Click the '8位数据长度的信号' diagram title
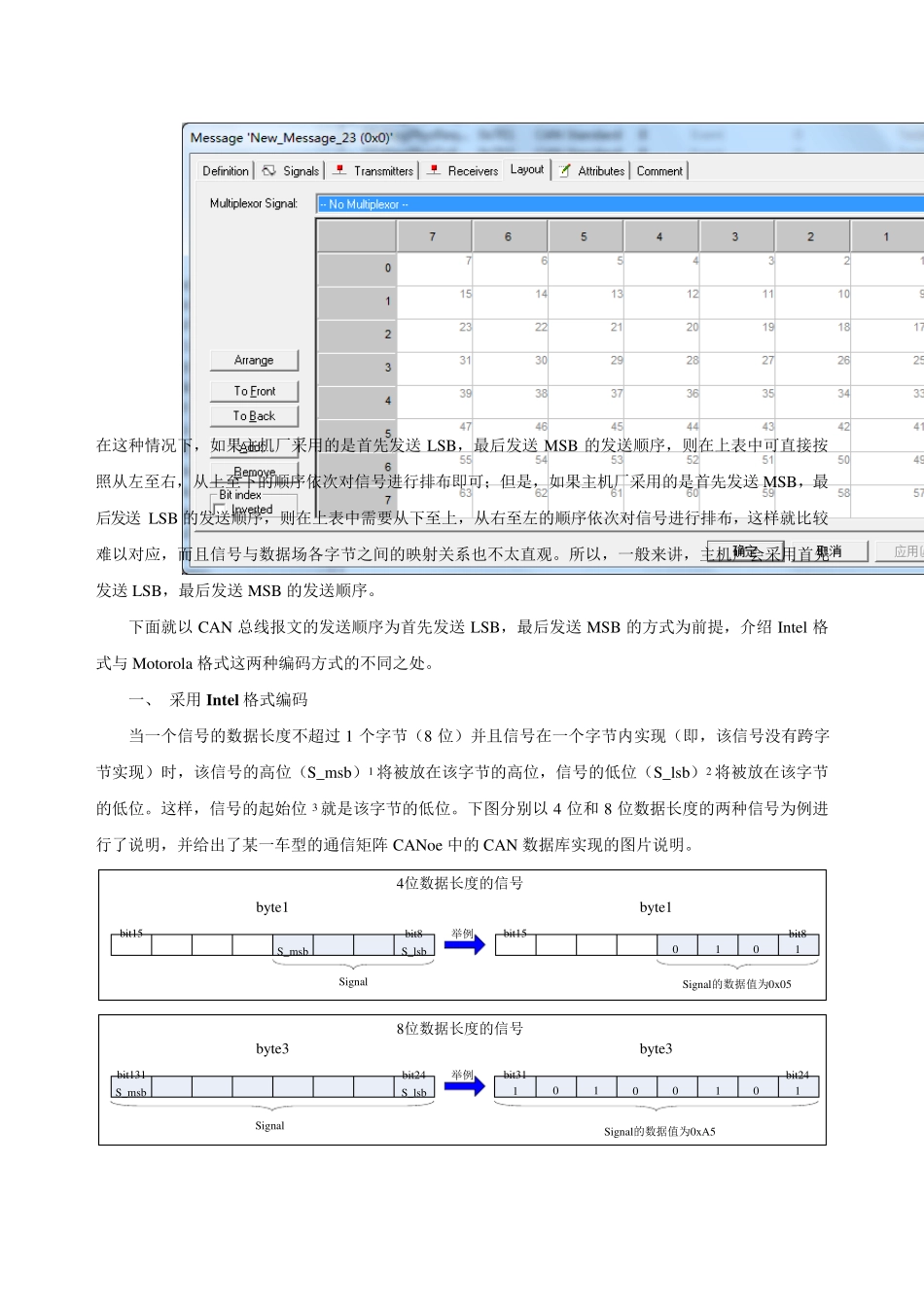 click(x=460, y=1028)
